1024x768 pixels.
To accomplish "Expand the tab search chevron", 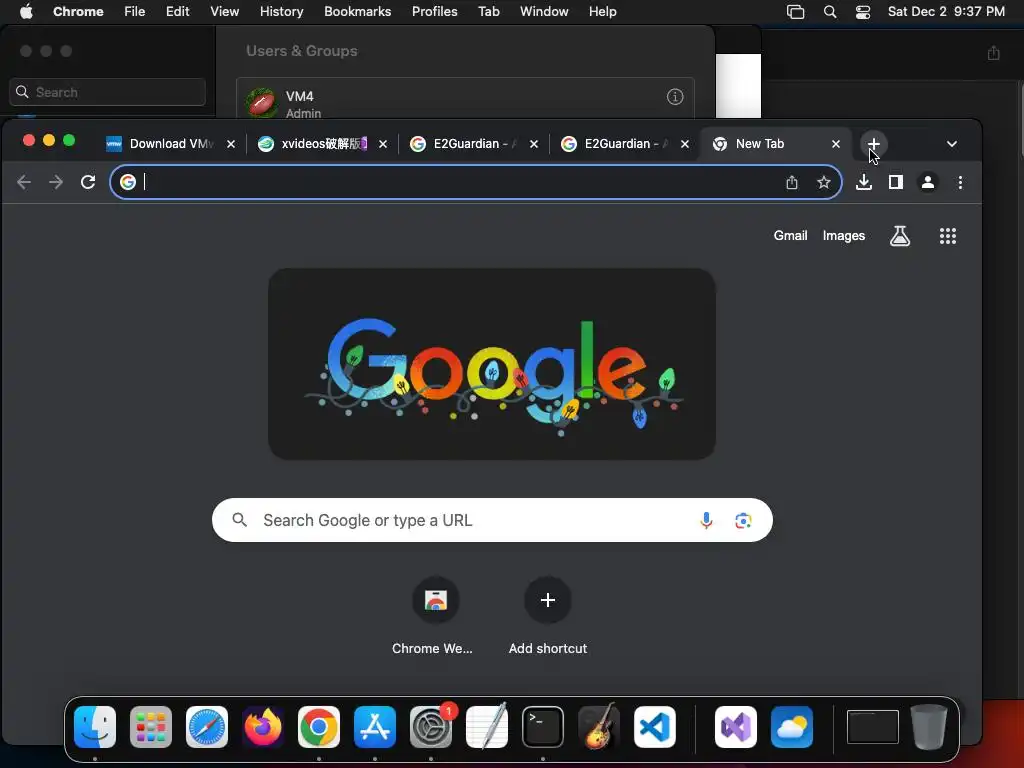I will click(x=952, y=144).
